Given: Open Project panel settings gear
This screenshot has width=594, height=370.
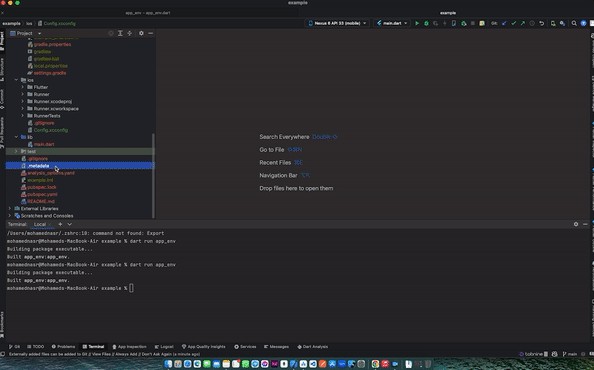Looking at the screenshot, I should point(141,33).
